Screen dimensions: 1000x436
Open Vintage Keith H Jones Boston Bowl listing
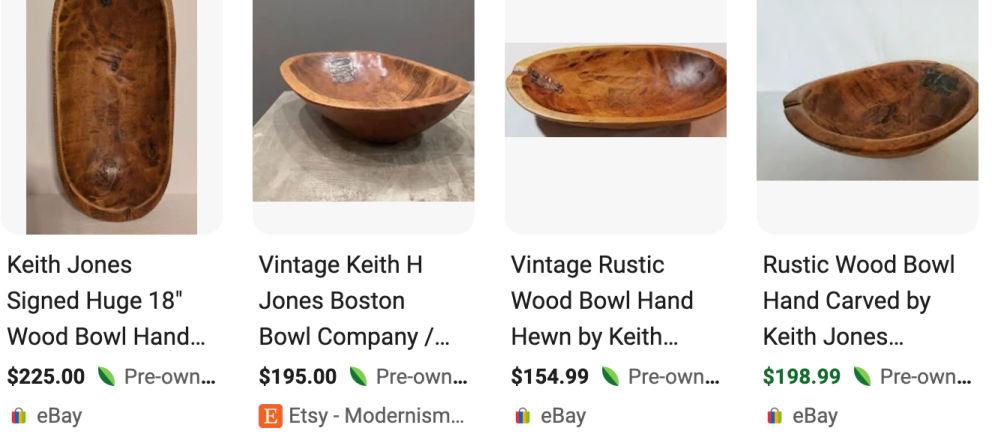pos(340,300)
